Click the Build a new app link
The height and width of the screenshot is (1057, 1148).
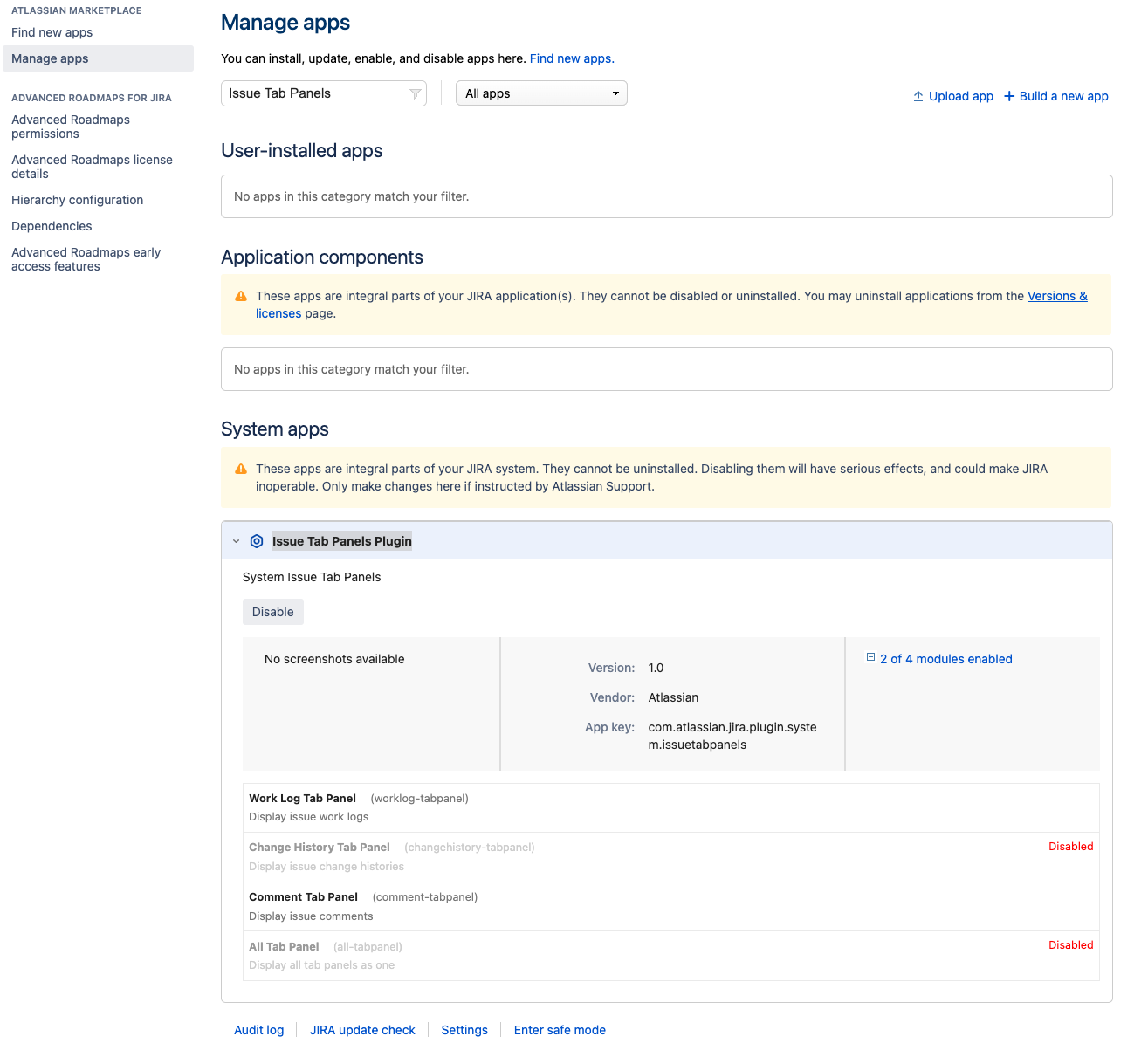(1064, 96)
